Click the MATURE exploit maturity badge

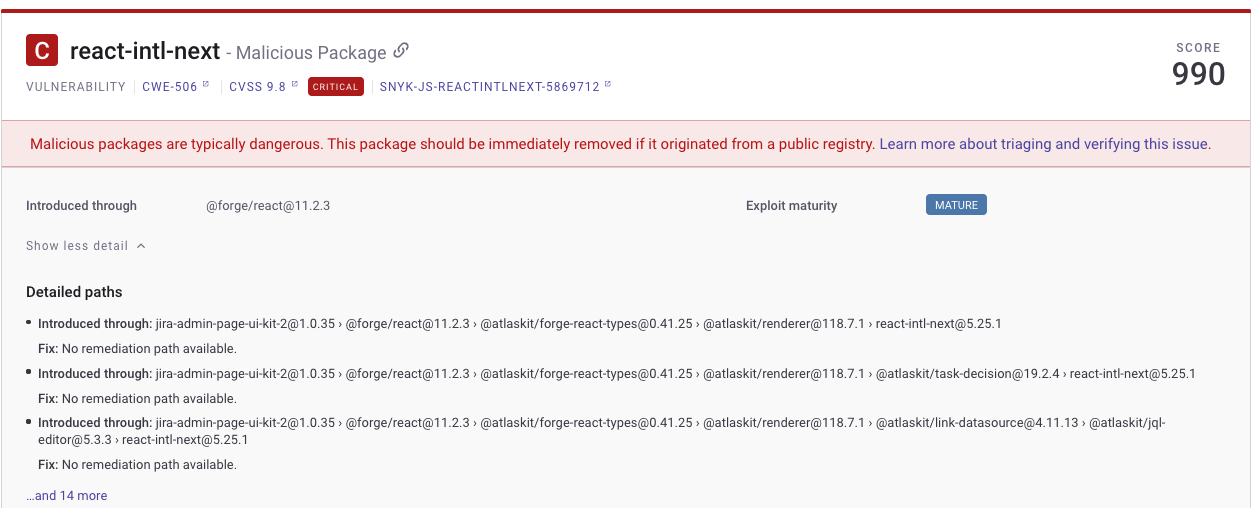pos(956,205)
